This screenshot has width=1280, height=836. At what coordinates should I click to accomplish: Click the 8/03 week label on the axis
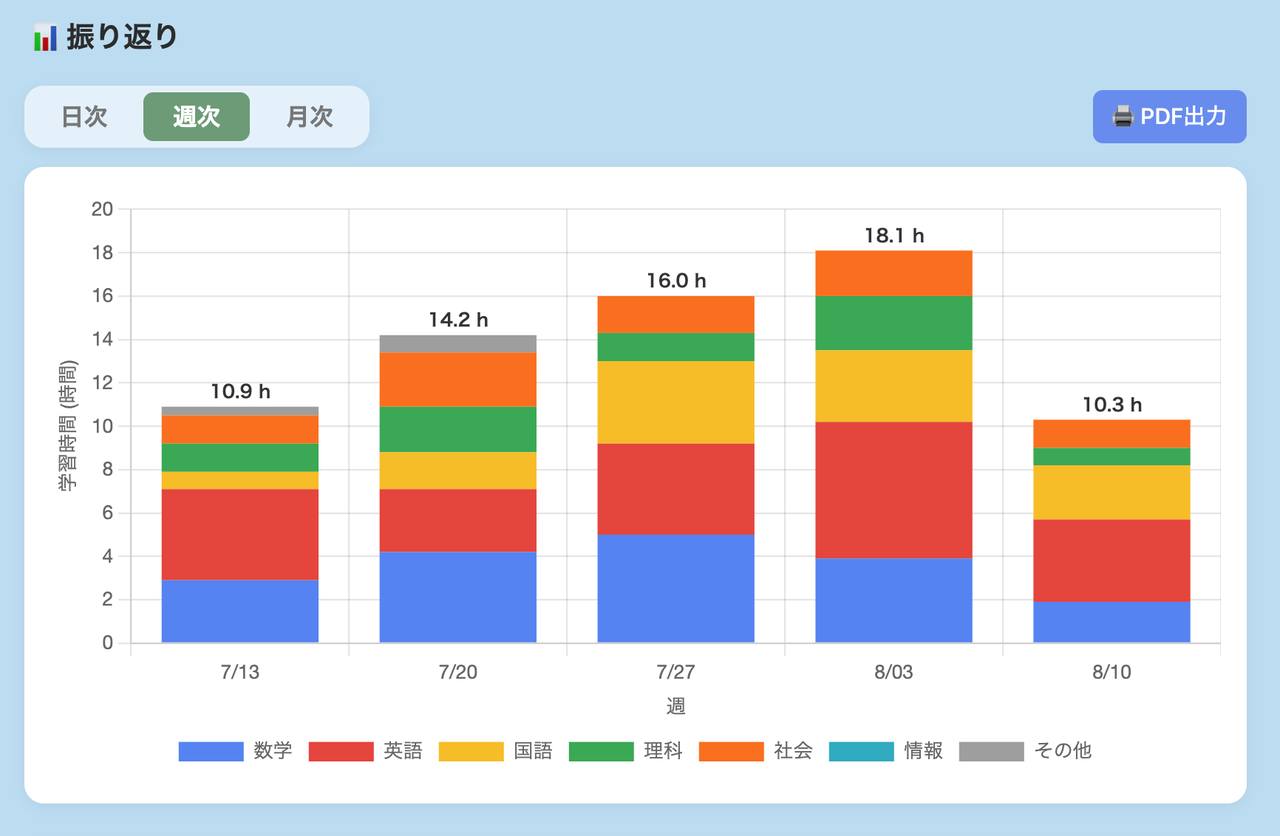coord(894,672)
